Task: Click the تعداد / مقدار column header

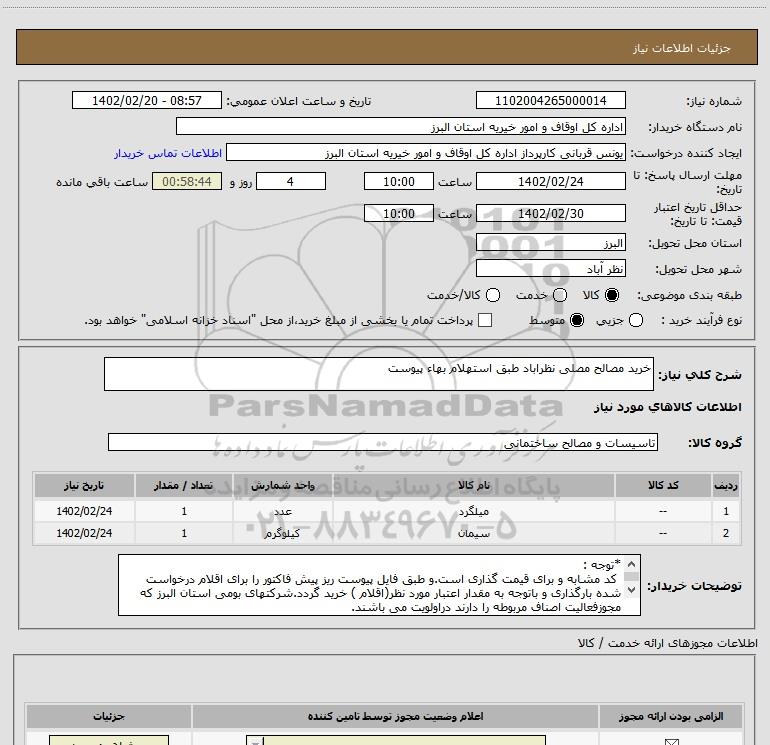Action: [184, 485]
